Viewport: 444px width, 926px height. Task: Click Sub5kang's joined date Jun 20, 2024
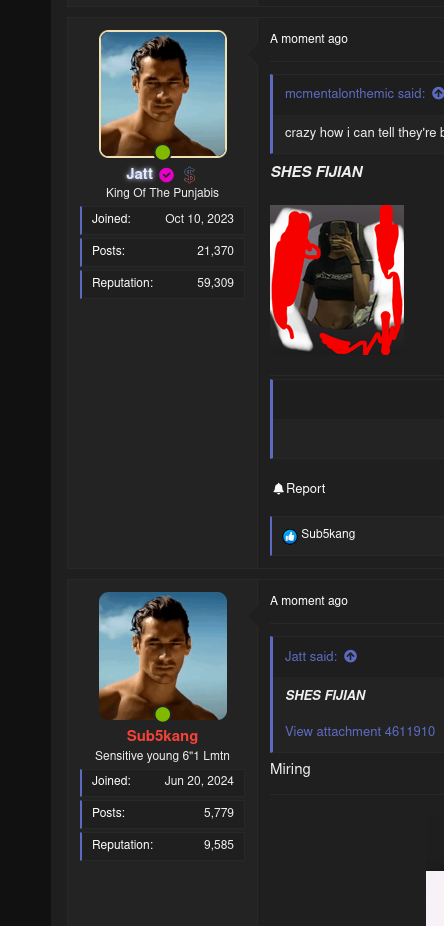(x=199, y=781)
